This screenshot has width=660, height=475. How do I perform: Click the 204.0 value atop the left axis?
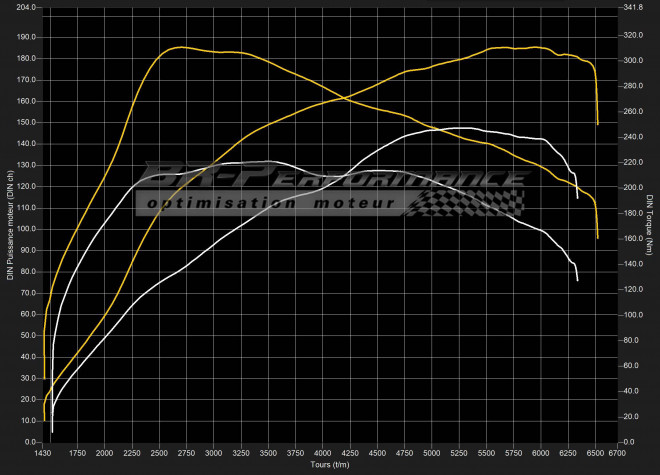pos(26,7)
